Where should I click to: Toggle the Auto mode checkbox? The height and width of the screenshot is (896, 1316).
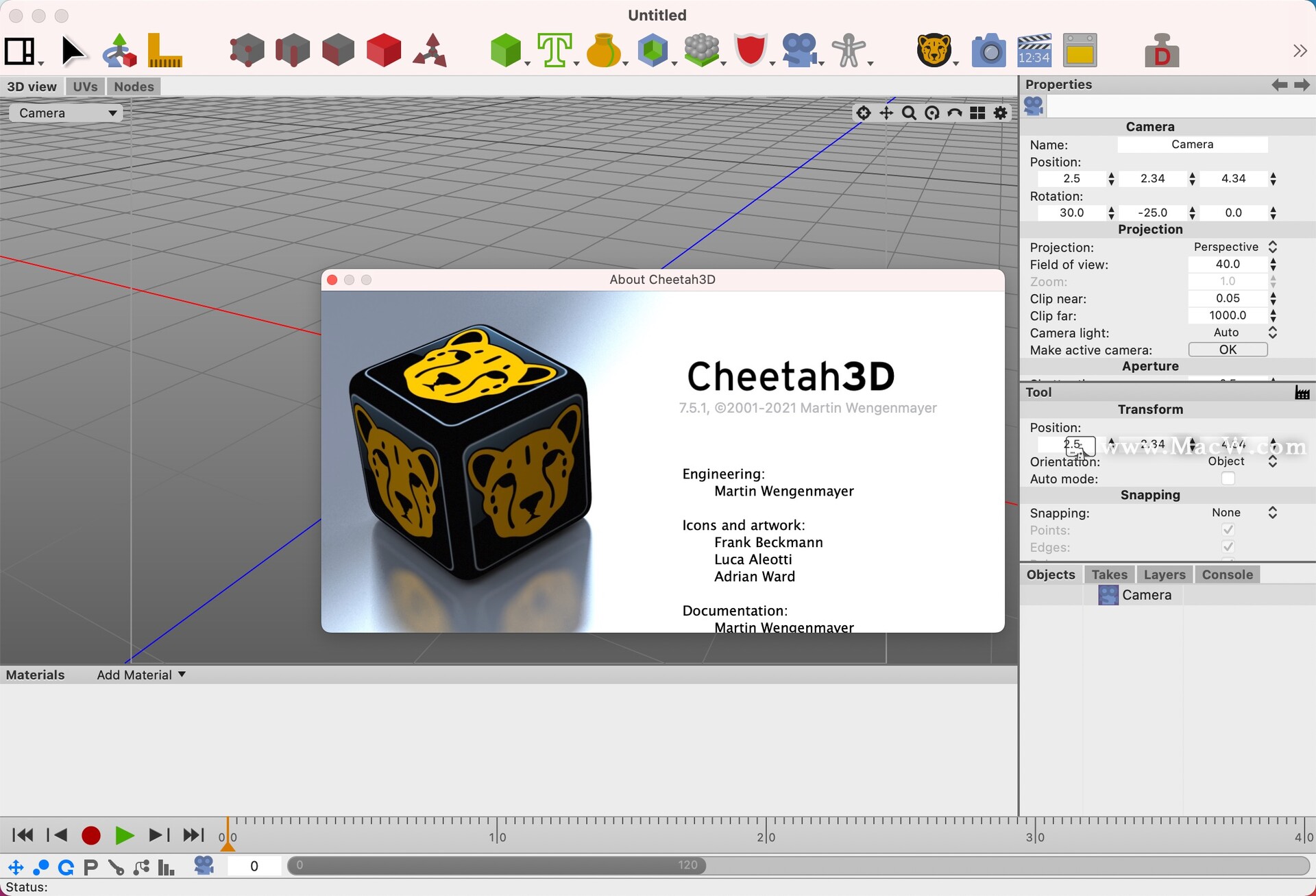tap(1228, 479)
